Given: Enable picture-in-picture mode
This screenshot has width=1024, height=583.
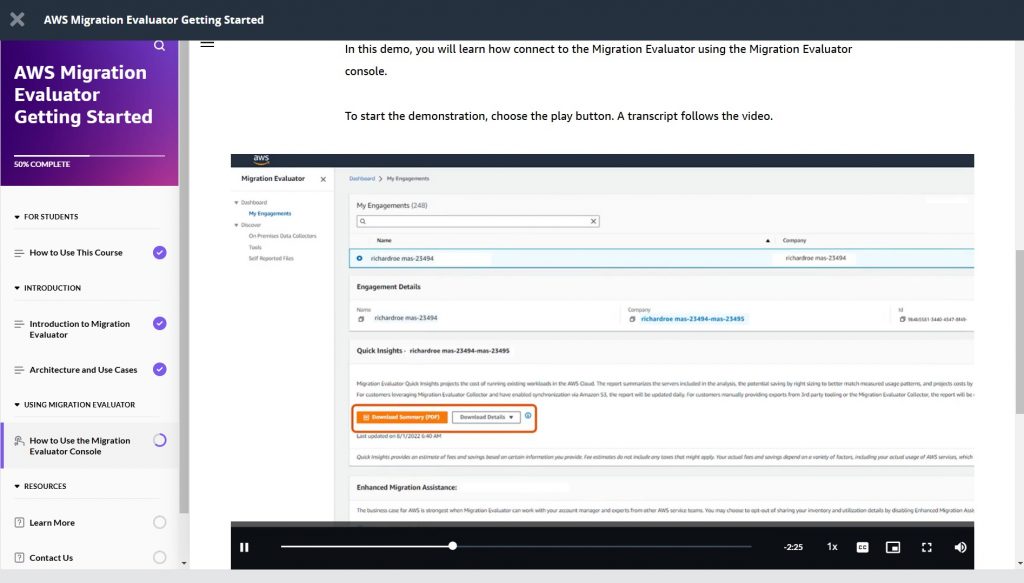Looking at the screenshot, I should pyautogui.click(x=893, y=547).
